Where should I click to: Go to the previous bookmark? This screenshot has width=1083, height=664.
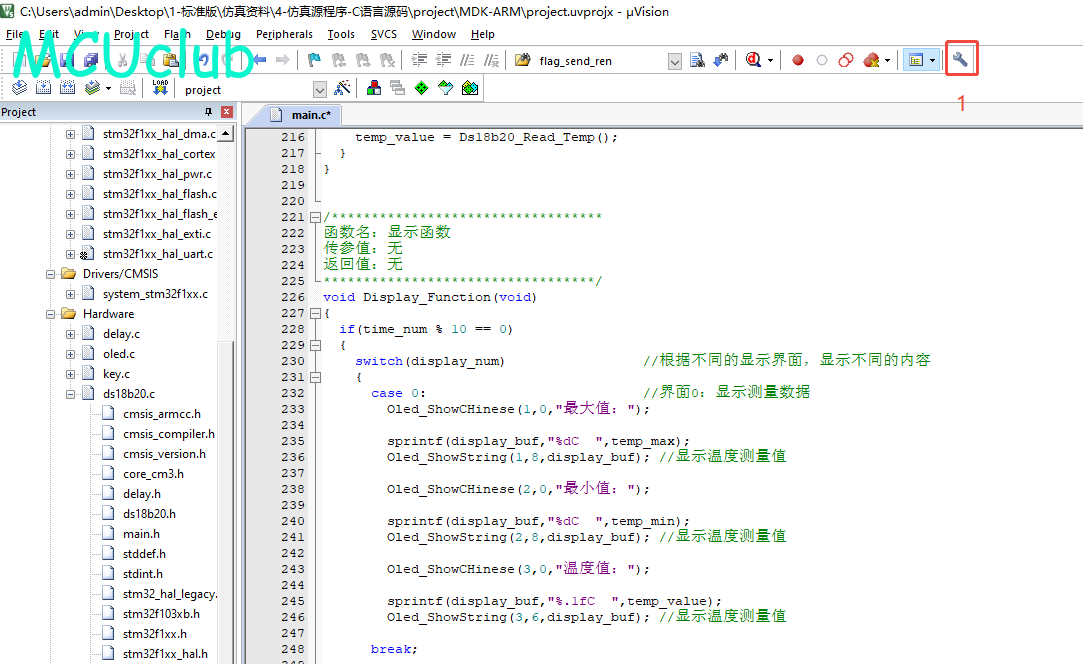pyautogui.click(x=338, y=60)
